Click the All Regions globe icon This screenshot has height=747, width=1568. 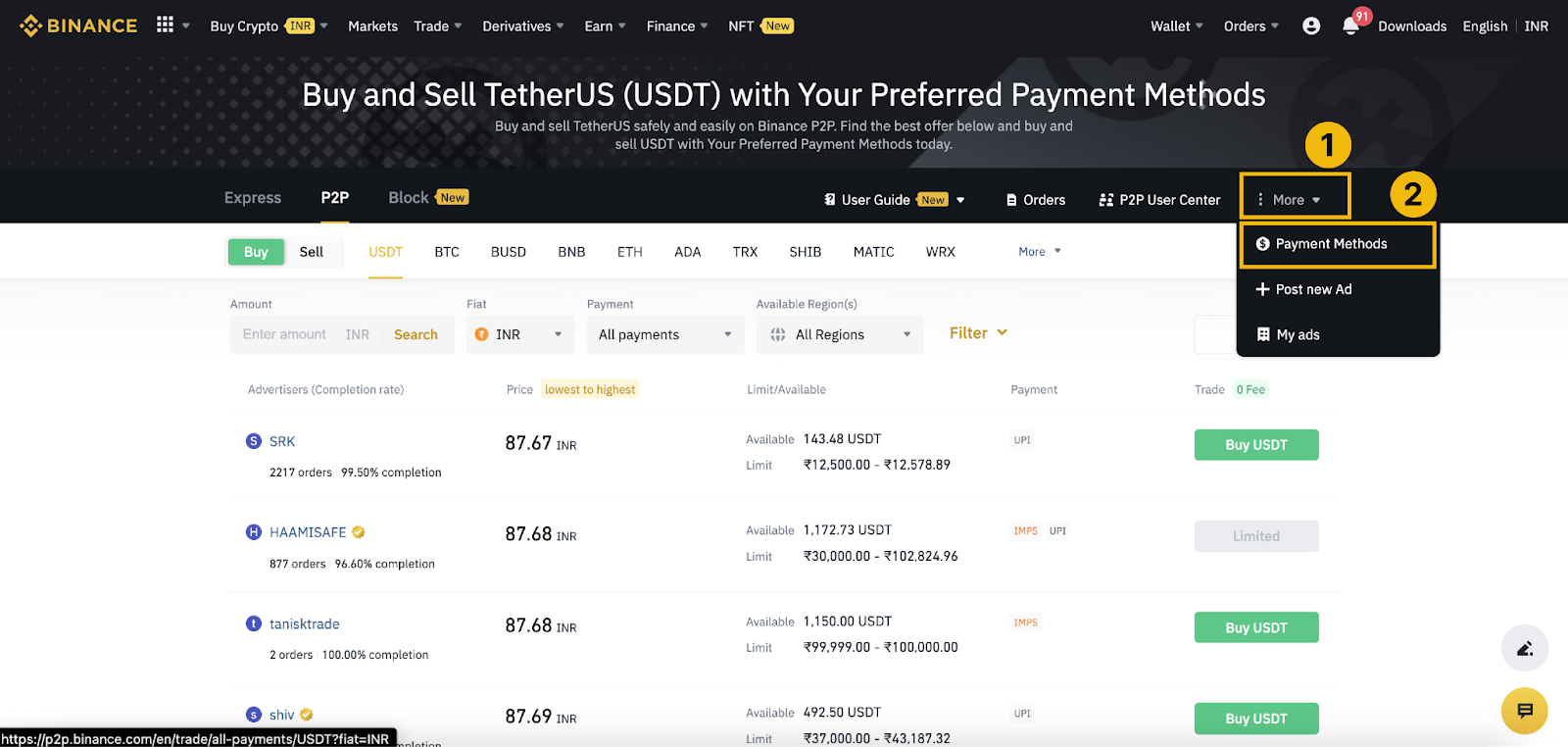click(778, 334)
